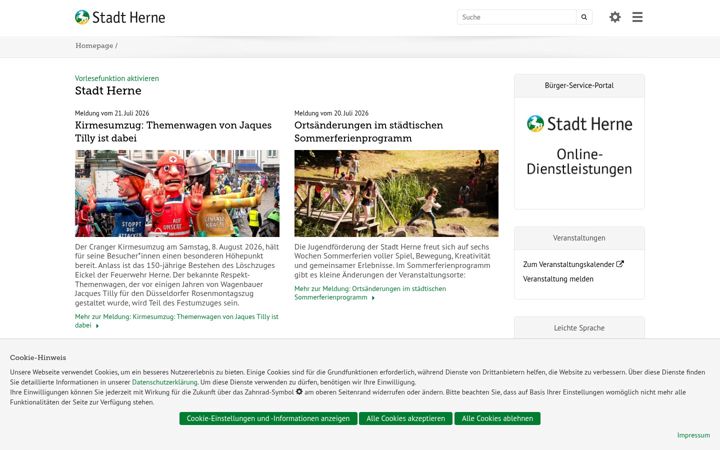Open headline Ortsänderungen im städtischen Sommerferienprogramm
This screenshot has height=450, width=720.
point(369,131)
